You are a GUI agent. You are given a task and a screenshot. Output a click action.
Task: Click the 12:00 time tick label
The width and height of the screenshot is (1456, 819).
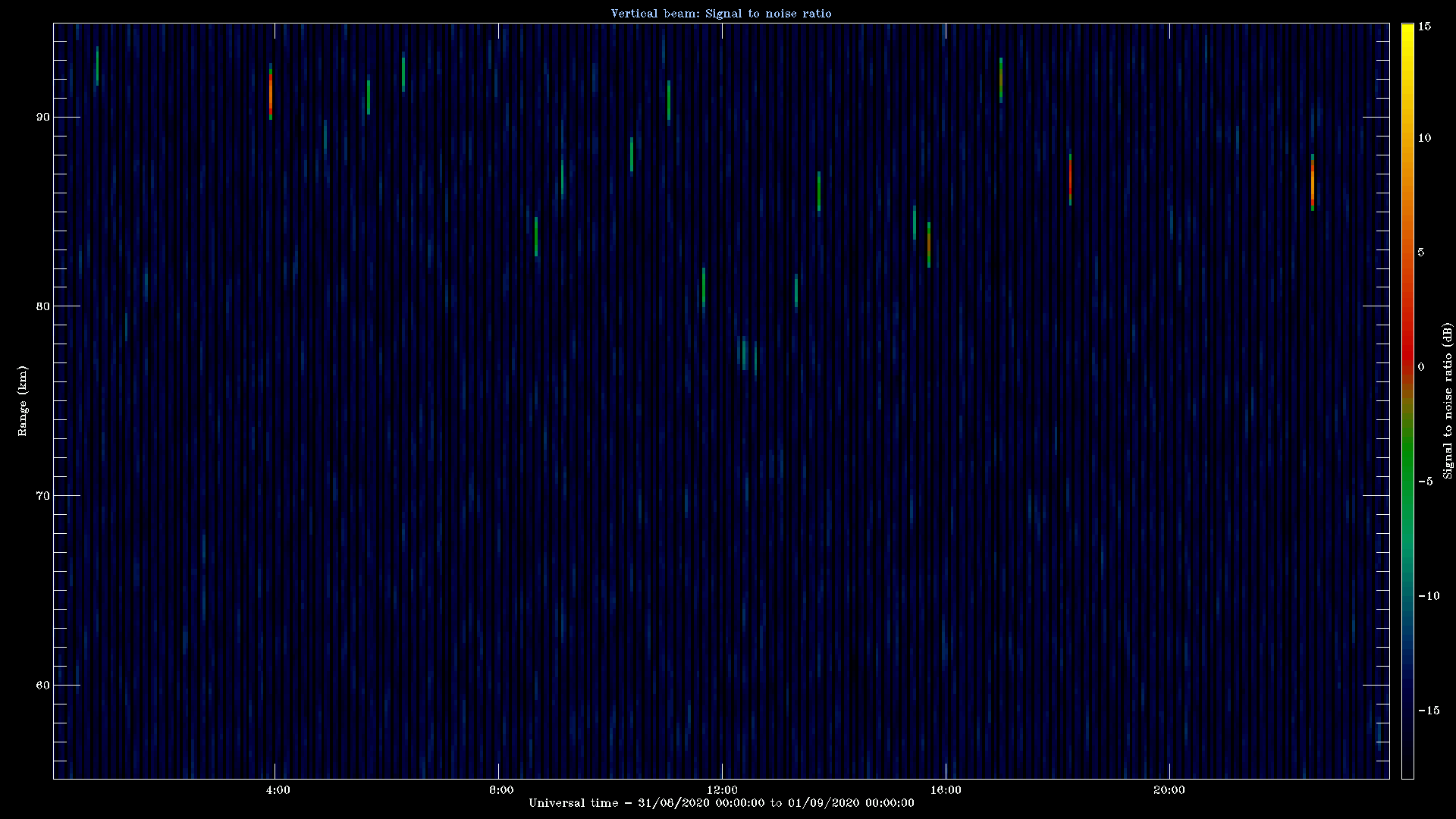[x=722, y=790]
